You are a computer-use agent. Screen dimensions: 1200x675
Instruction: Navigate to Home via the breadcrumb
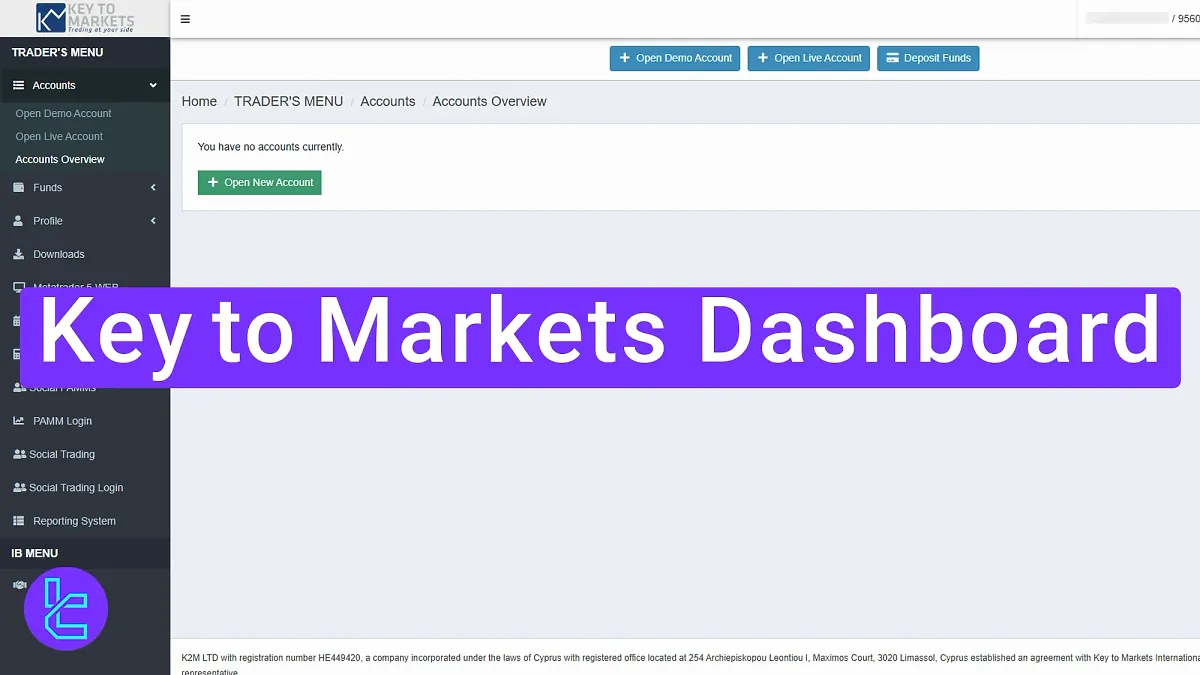coord(198,101)
